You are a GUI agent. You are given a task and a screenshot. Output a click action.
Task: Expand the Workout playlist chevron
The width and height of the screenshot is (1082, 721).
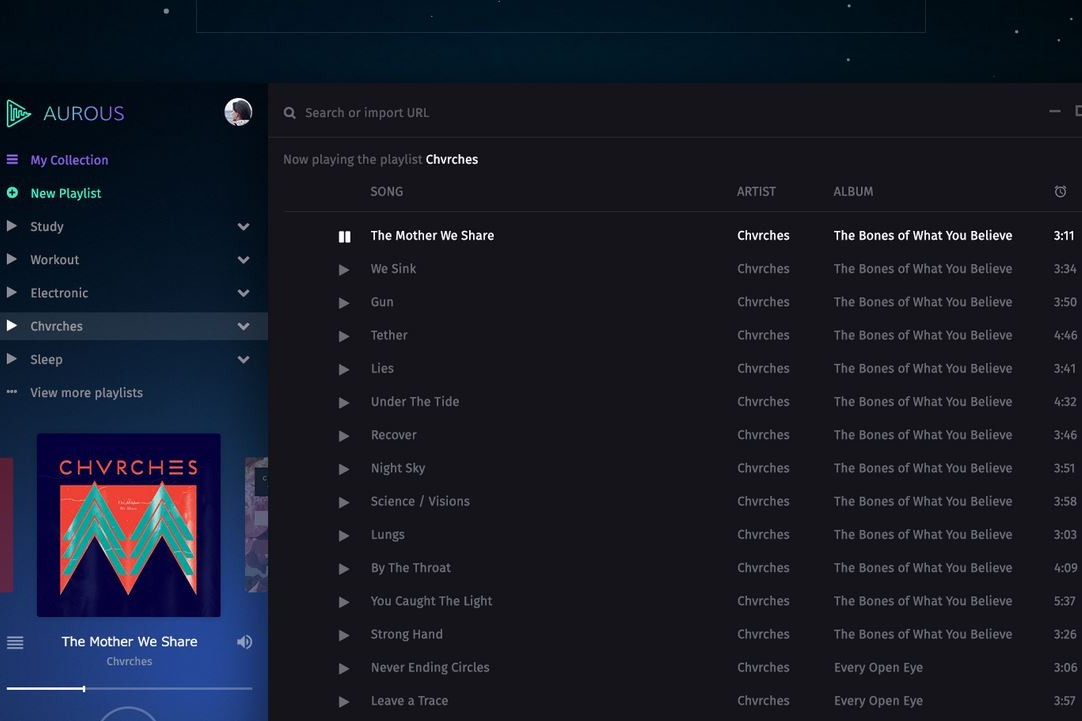pyautogui.click(x=243, y=259)
